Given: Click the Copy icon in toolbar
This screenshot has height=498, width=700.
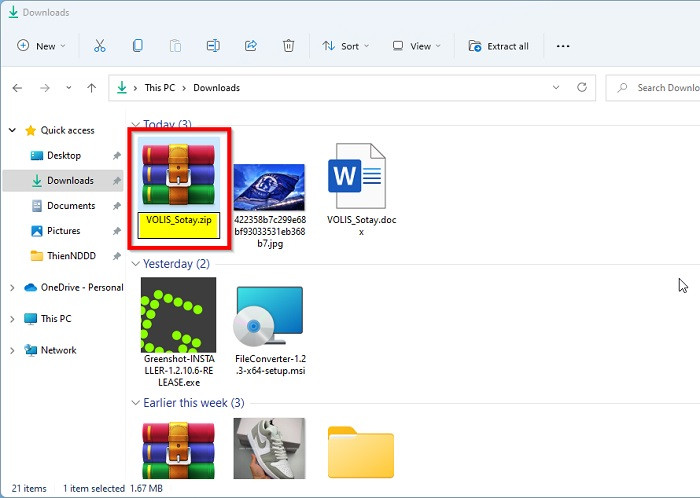Looking at the screenshot, I should click(x=138, y=46).
